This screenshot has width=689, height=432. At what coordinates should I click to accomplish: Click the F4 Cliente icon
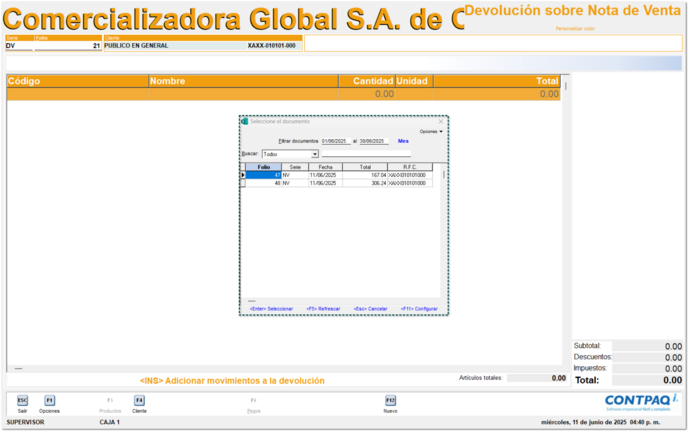139,400
